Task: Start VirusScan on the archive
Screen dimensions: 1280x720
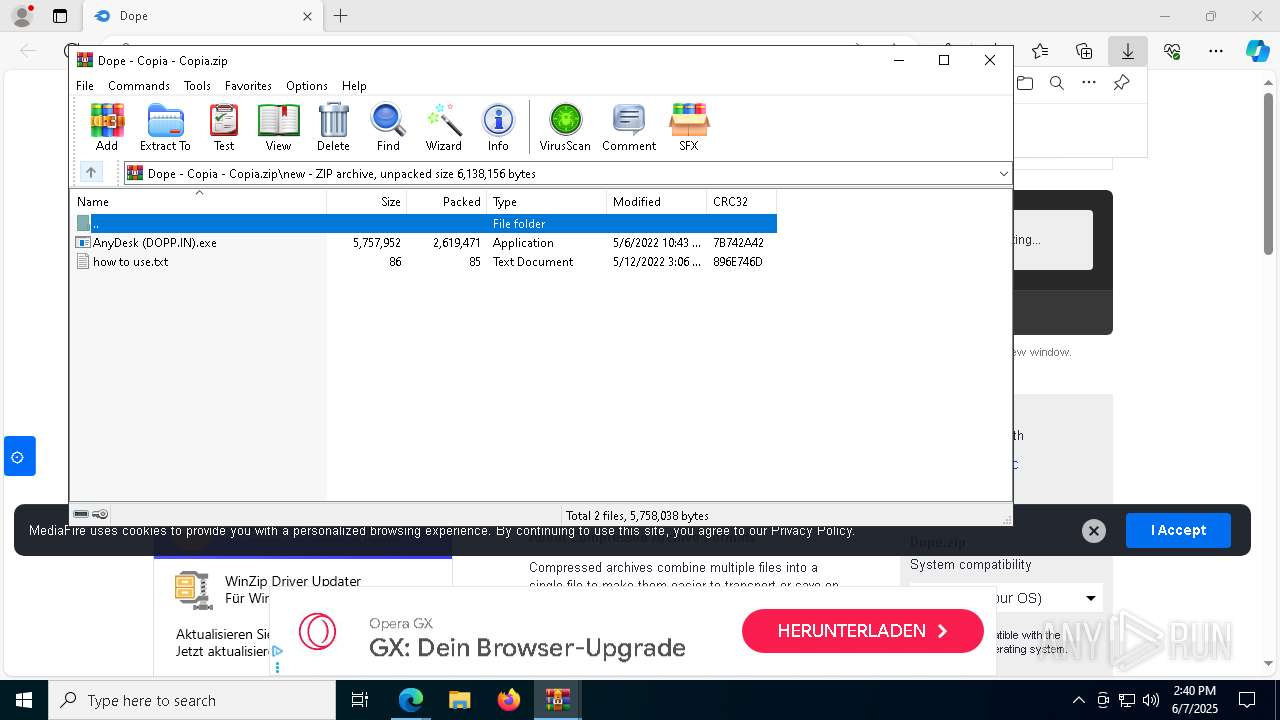Action: tap(565, 127)
